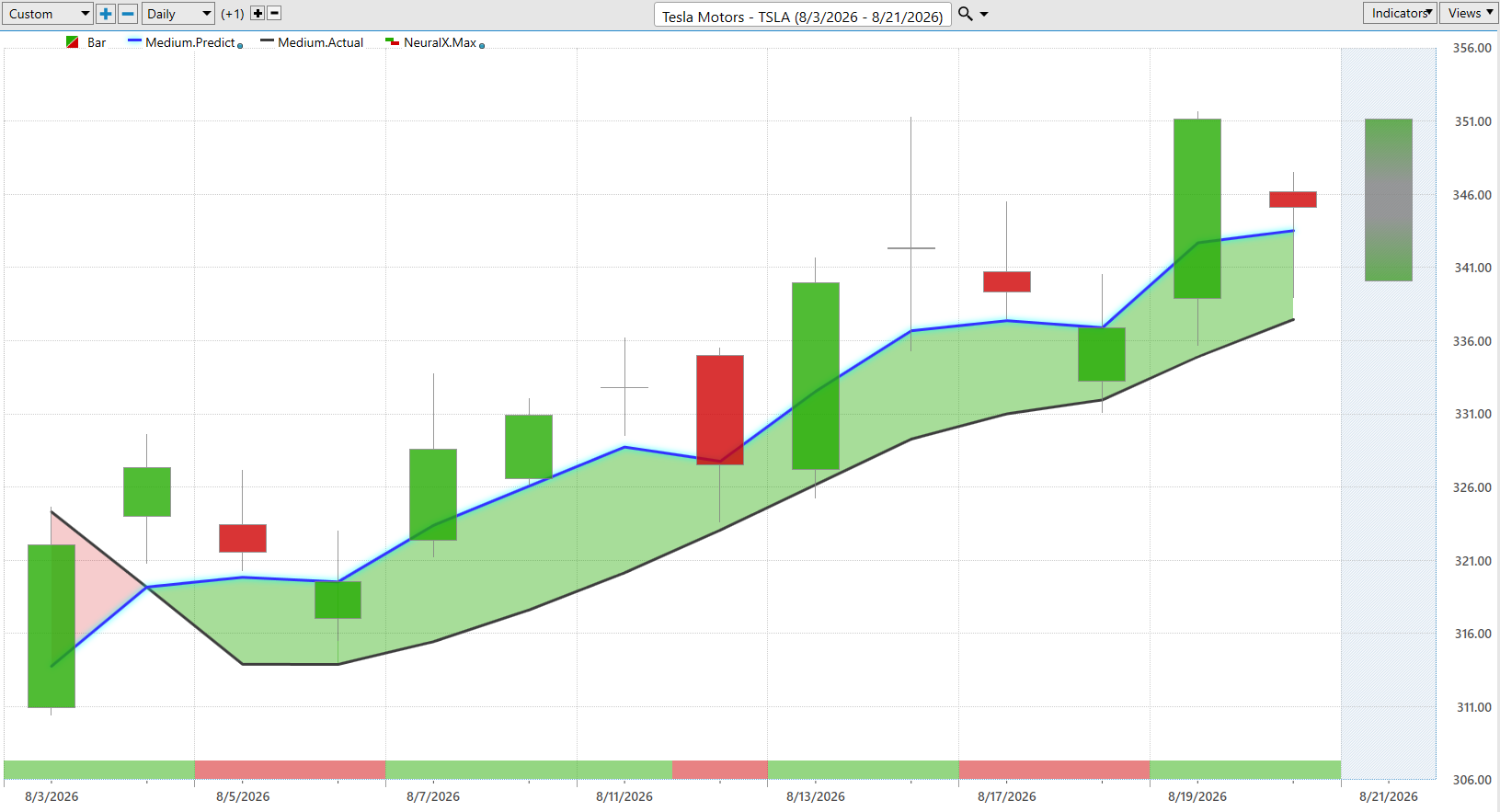1500x812 pixels.
Task: Open the Views dropdown
Action: [1469, 13]
